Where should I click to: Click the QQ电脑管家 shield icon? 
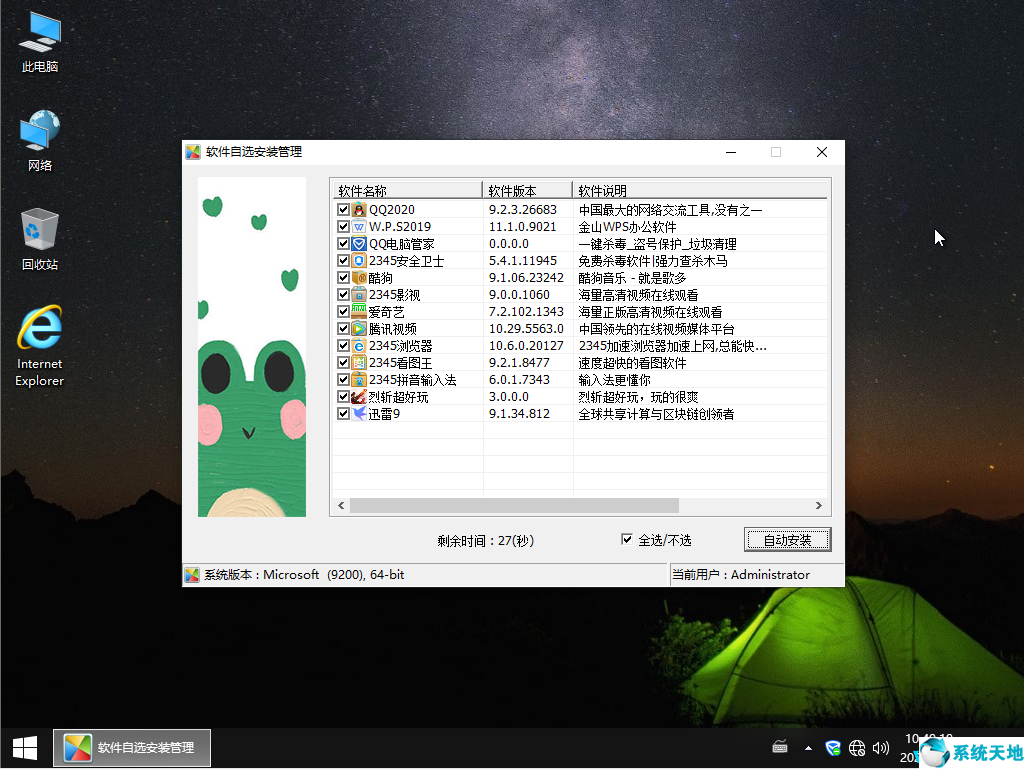point(359,244)
